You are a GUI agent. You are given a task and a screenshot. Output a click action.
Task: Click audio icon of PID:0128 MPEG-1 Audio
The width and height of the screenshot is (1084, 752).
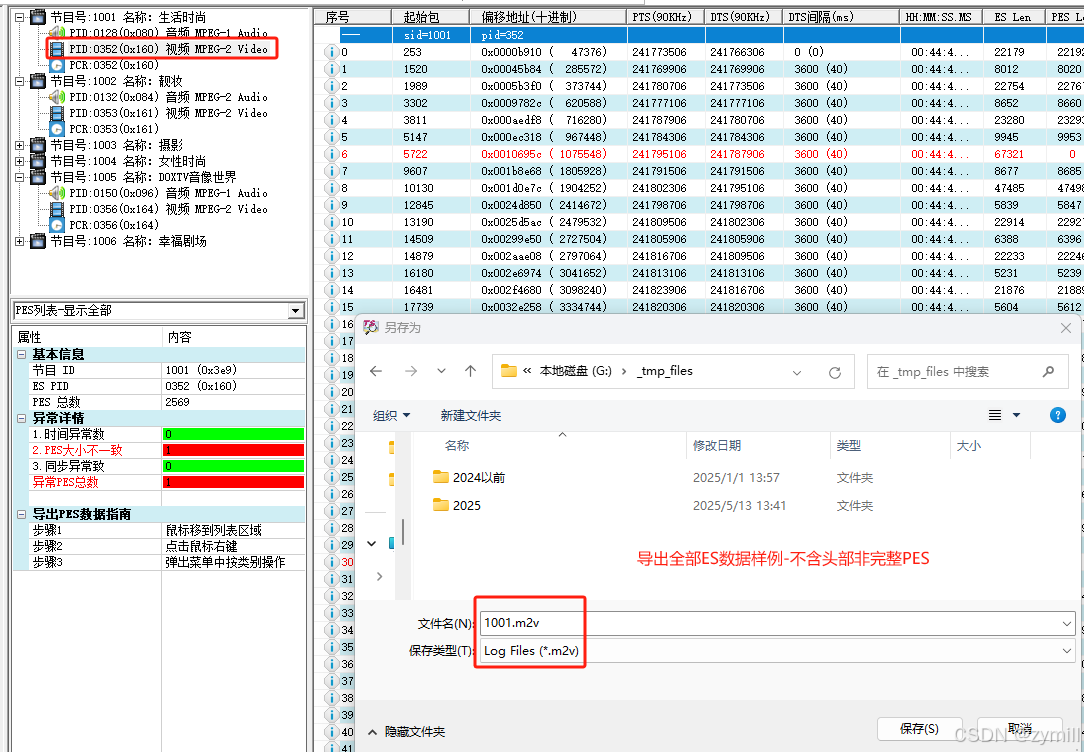pos(57,32)
